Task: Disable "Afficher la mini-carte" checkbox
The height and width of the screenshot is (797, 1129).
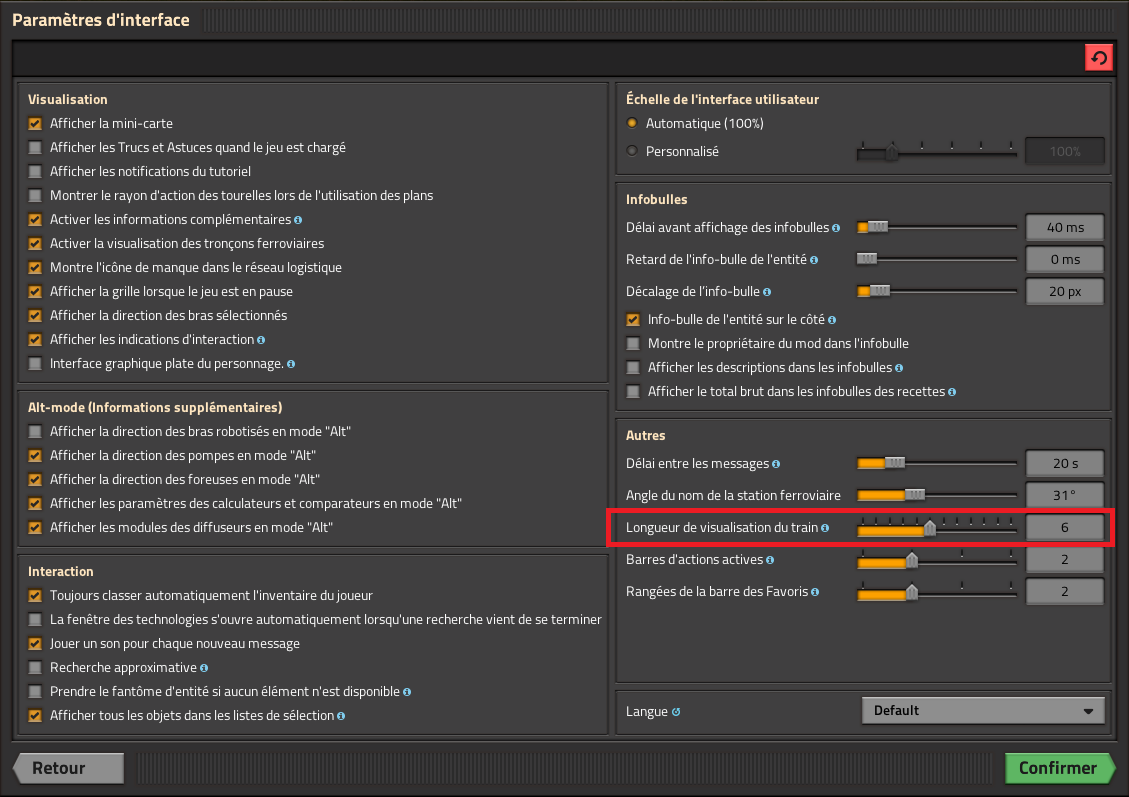Action: (x=35, y=124)
